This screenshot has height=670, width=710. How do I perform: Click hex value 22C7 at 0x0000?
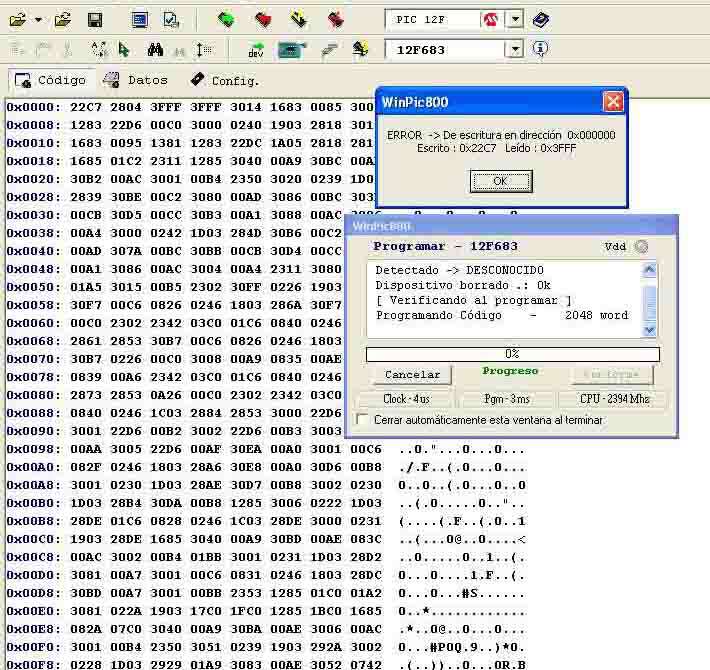86,107
